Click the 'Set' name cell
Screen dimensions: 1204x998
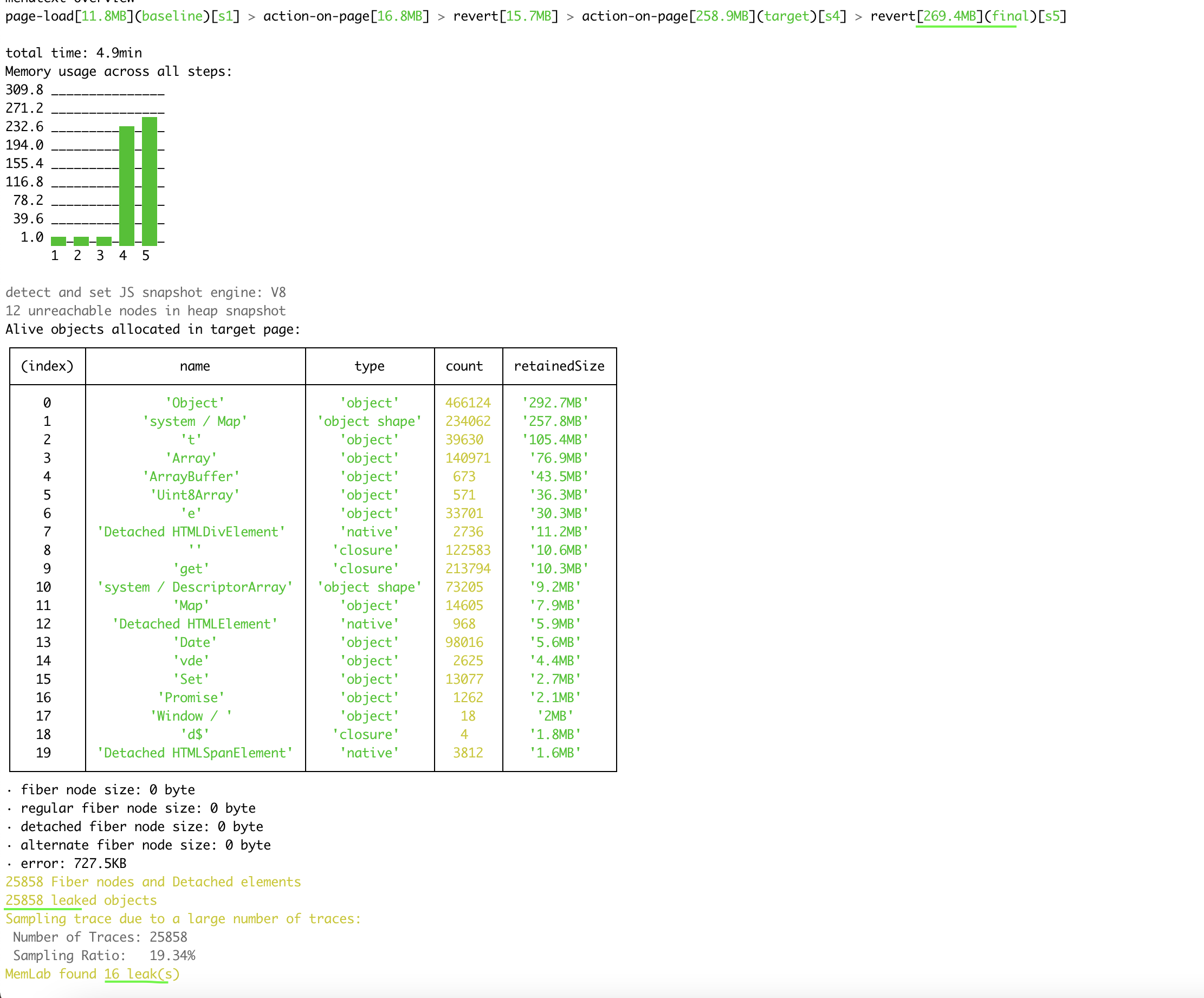click(191, 679)
